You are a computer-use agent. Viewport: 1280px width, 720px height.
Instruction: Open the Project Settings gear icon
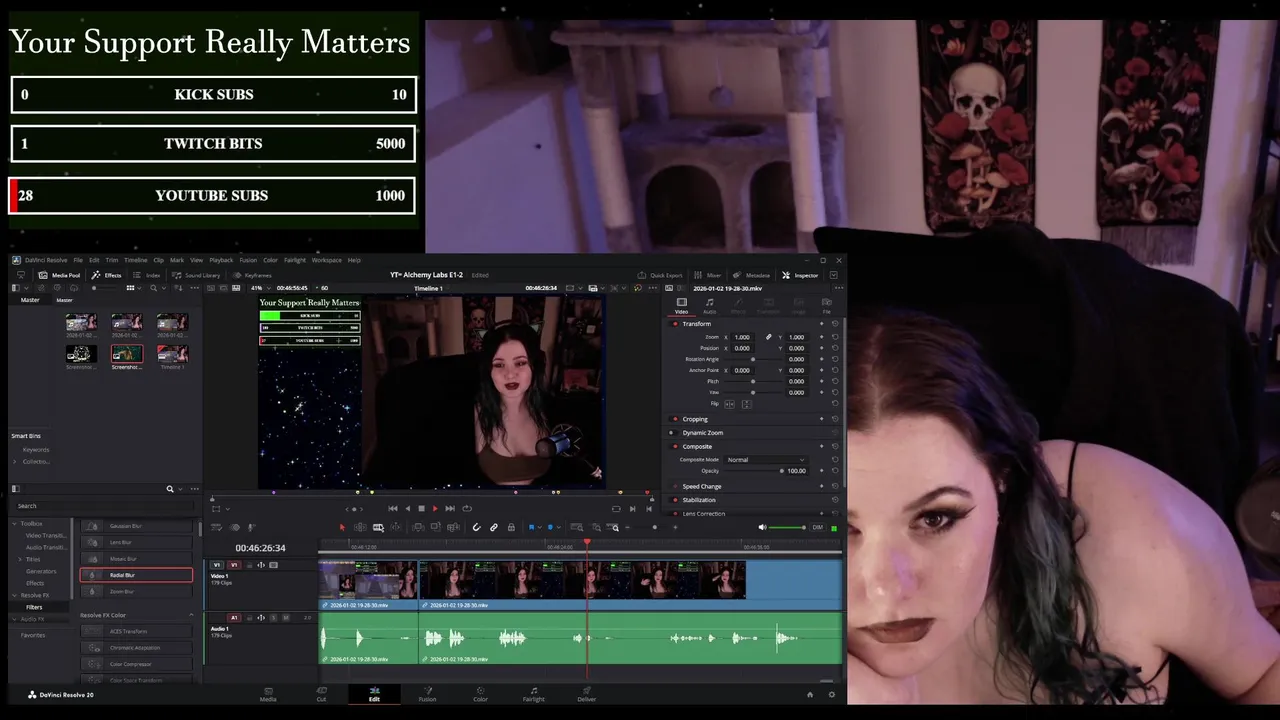831,694
